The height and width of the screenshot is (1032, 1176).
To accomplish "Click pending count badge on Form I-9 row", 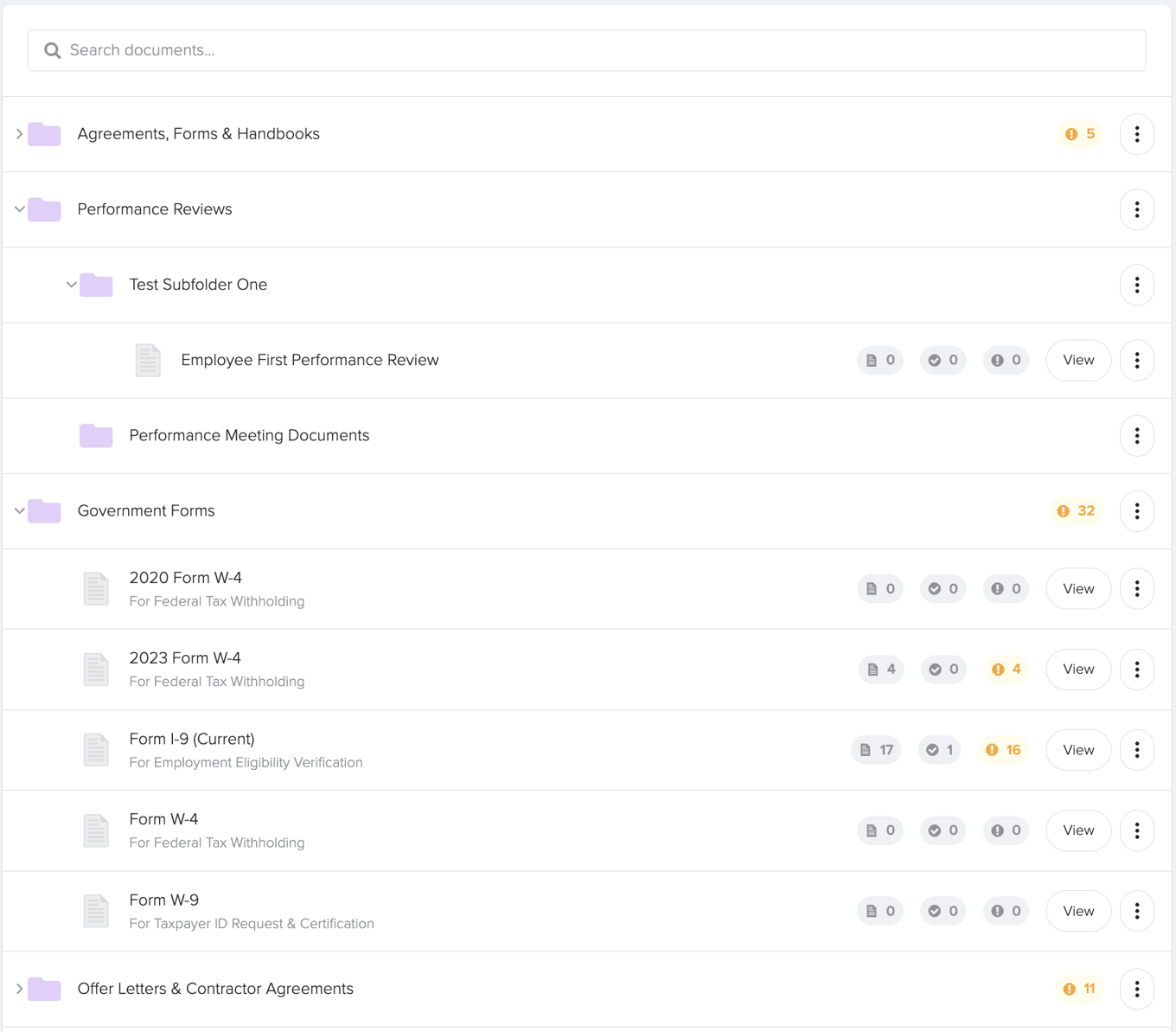I will 1003,750.
